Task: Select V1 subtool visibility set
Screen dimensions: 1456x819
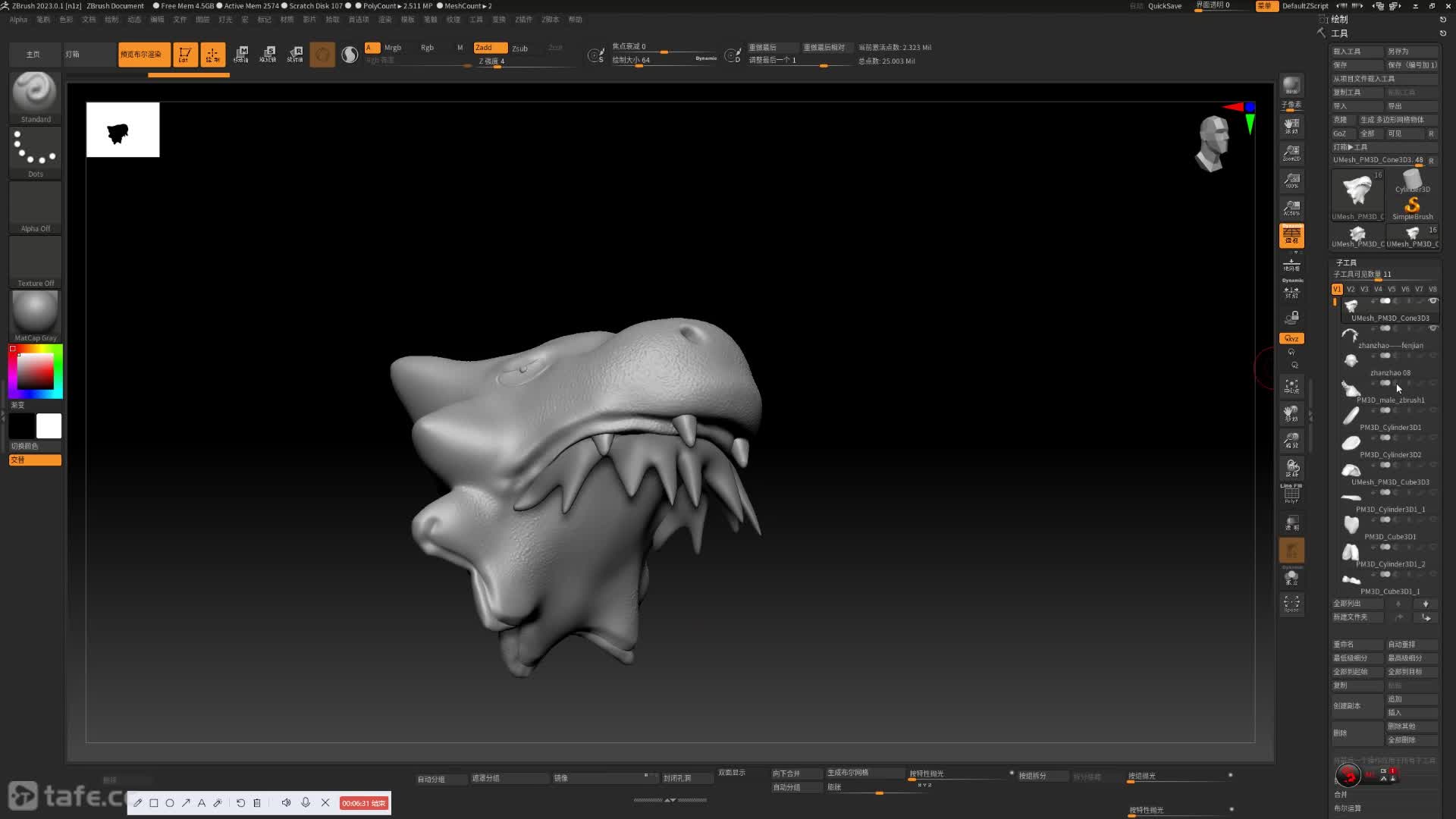Action: point(1337,289)
